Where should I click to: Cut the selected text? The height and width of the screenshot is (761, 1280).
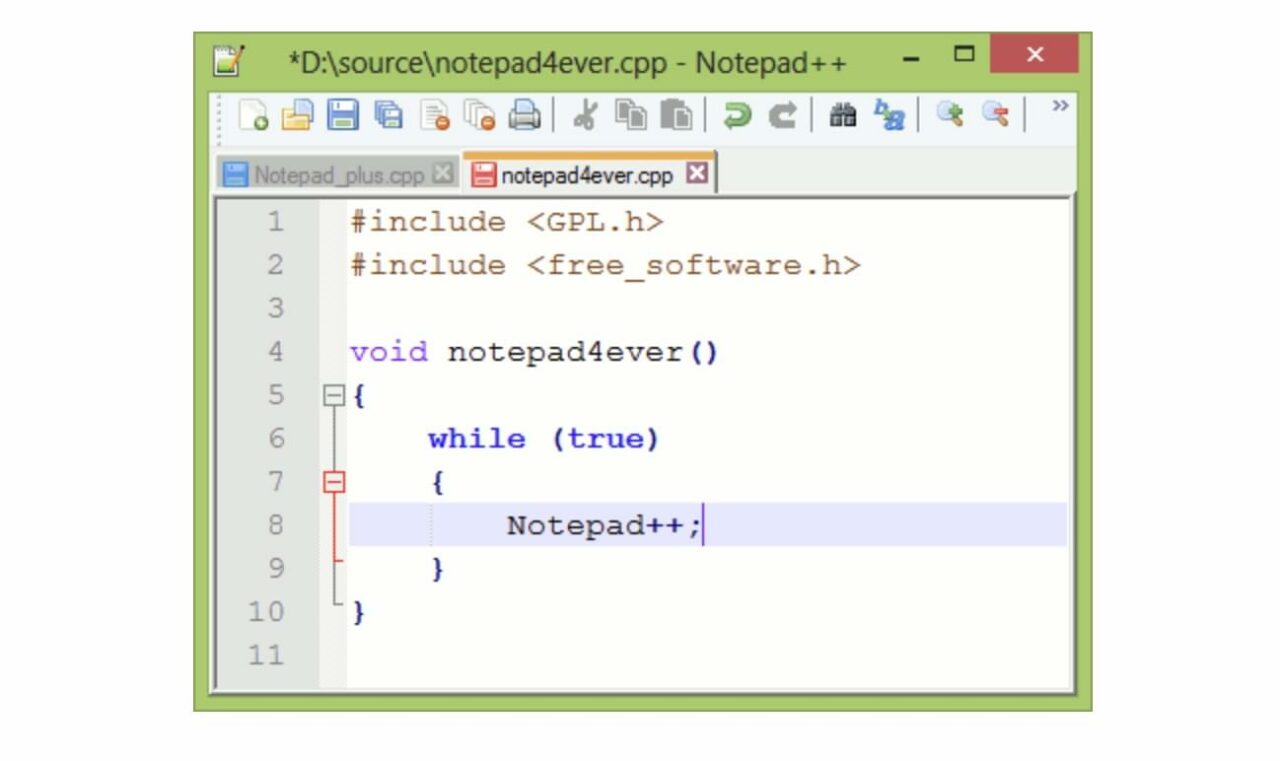[x=587, y=113]
